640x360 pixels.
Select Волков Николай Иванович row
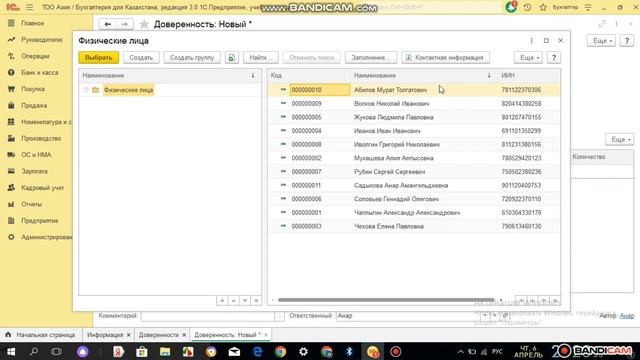click(x=414, y=104)
